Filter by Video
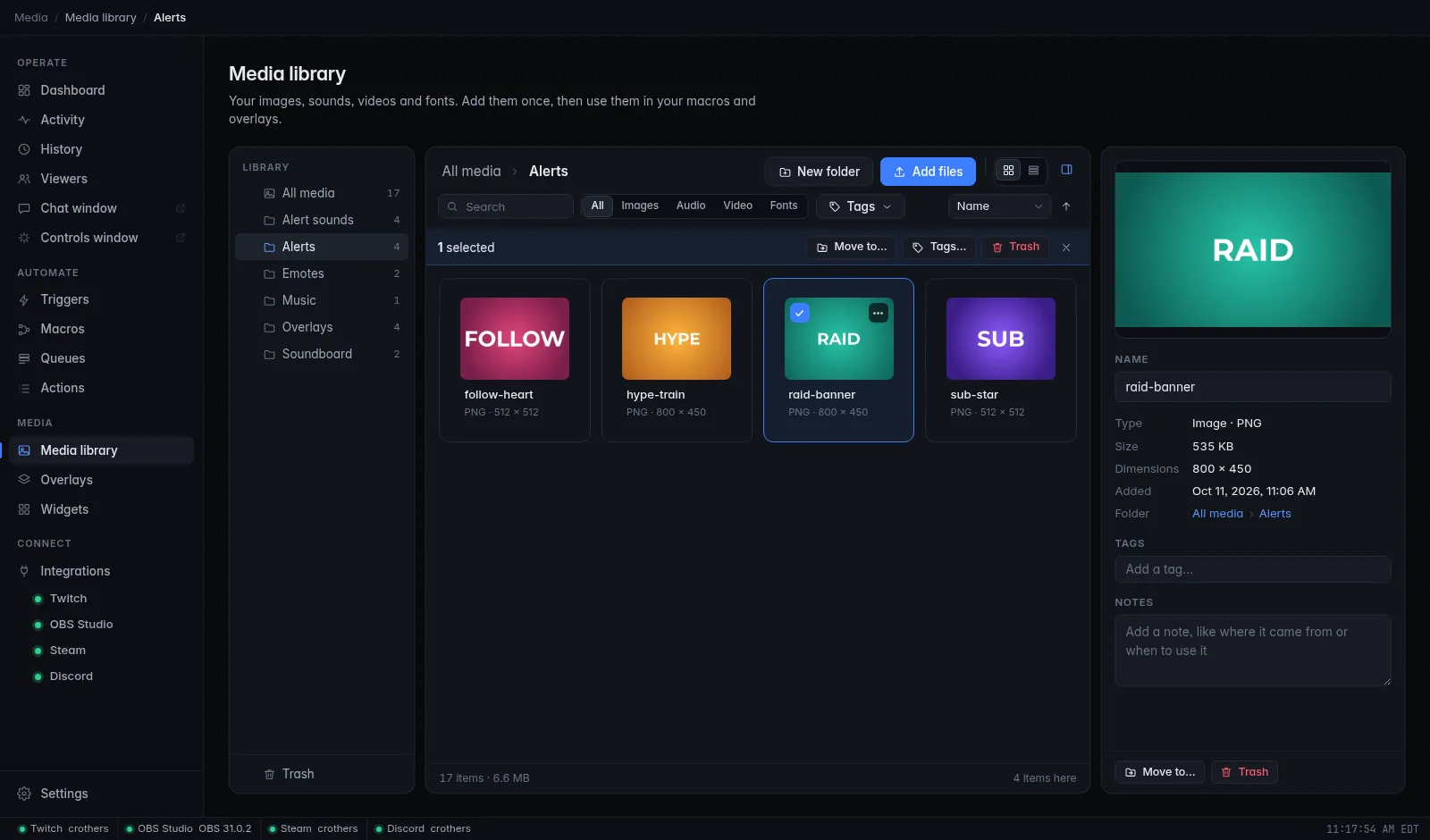The image size is (1430, 840). pos(738,206)
